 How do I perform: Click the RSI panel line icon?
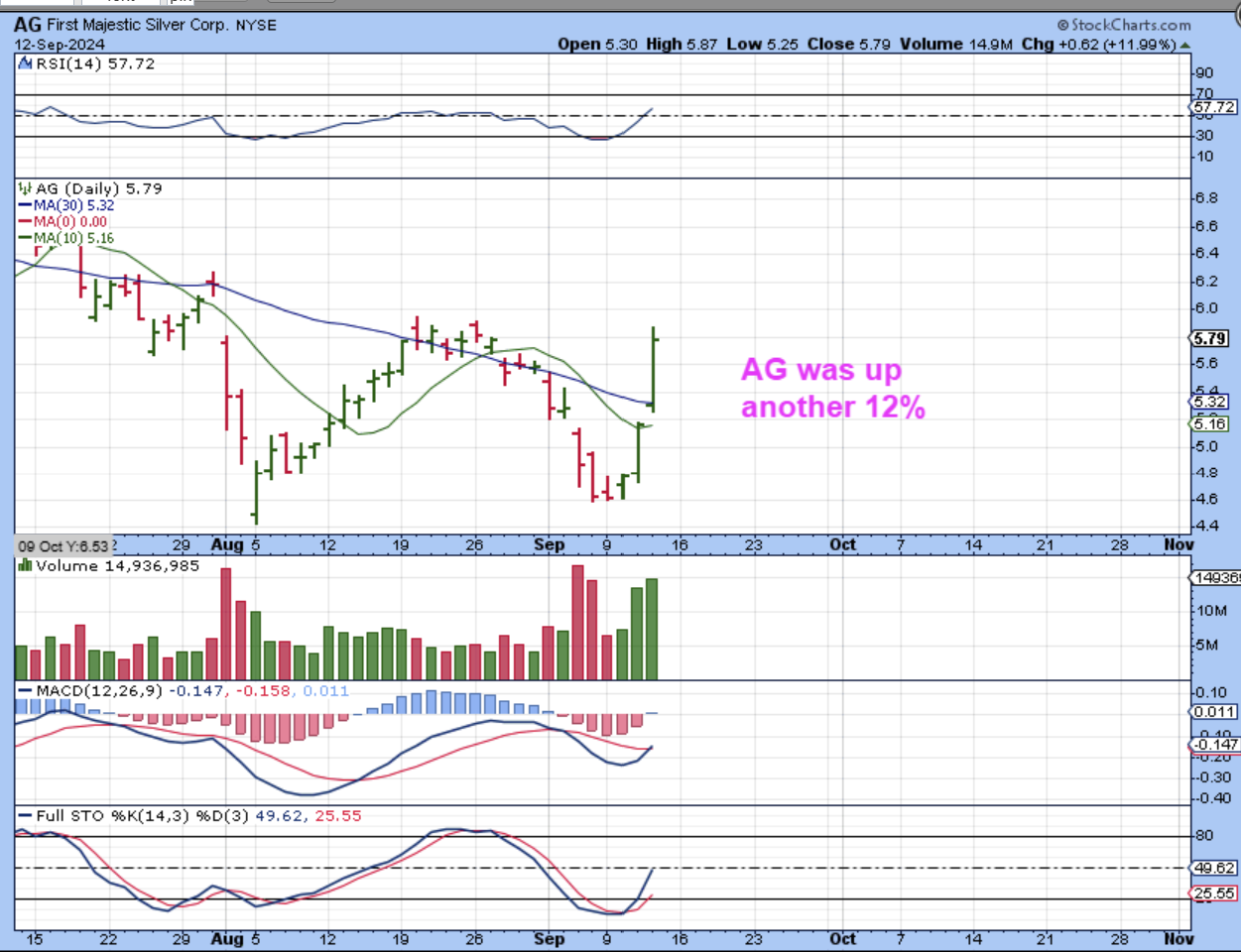pos(25,63)
